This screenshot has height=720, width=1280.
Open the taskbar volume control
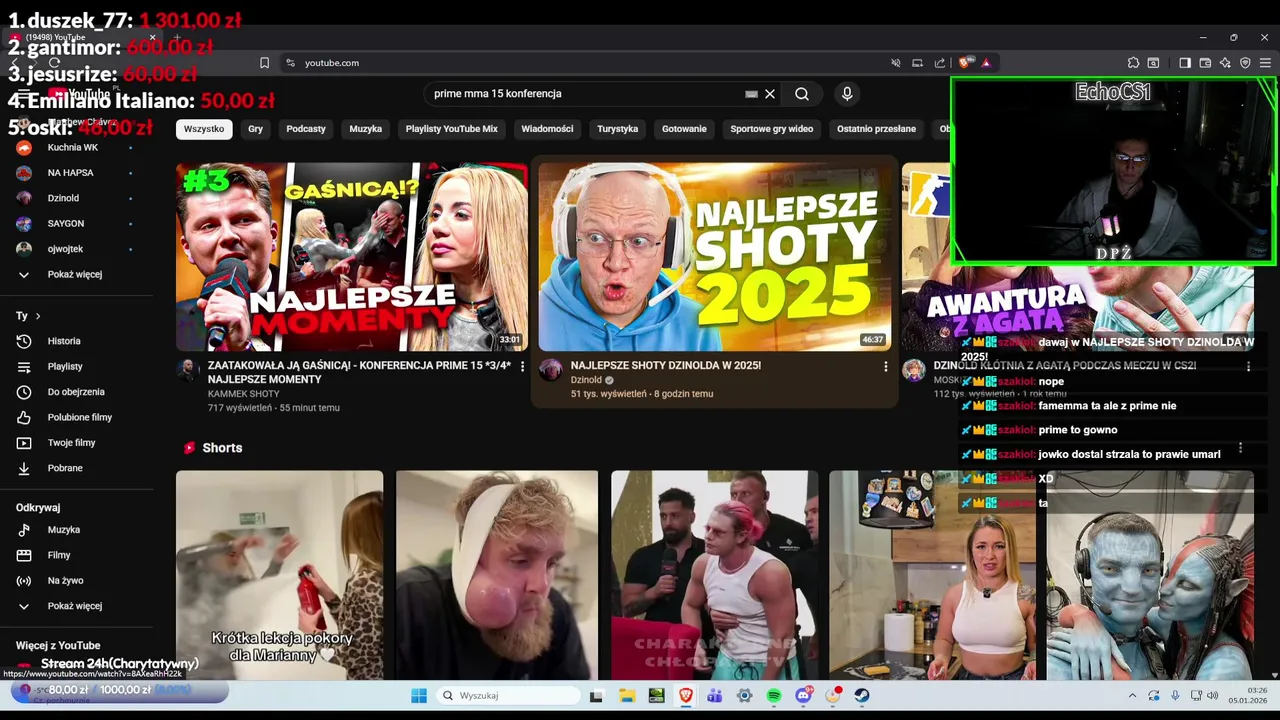[1212, 696]
